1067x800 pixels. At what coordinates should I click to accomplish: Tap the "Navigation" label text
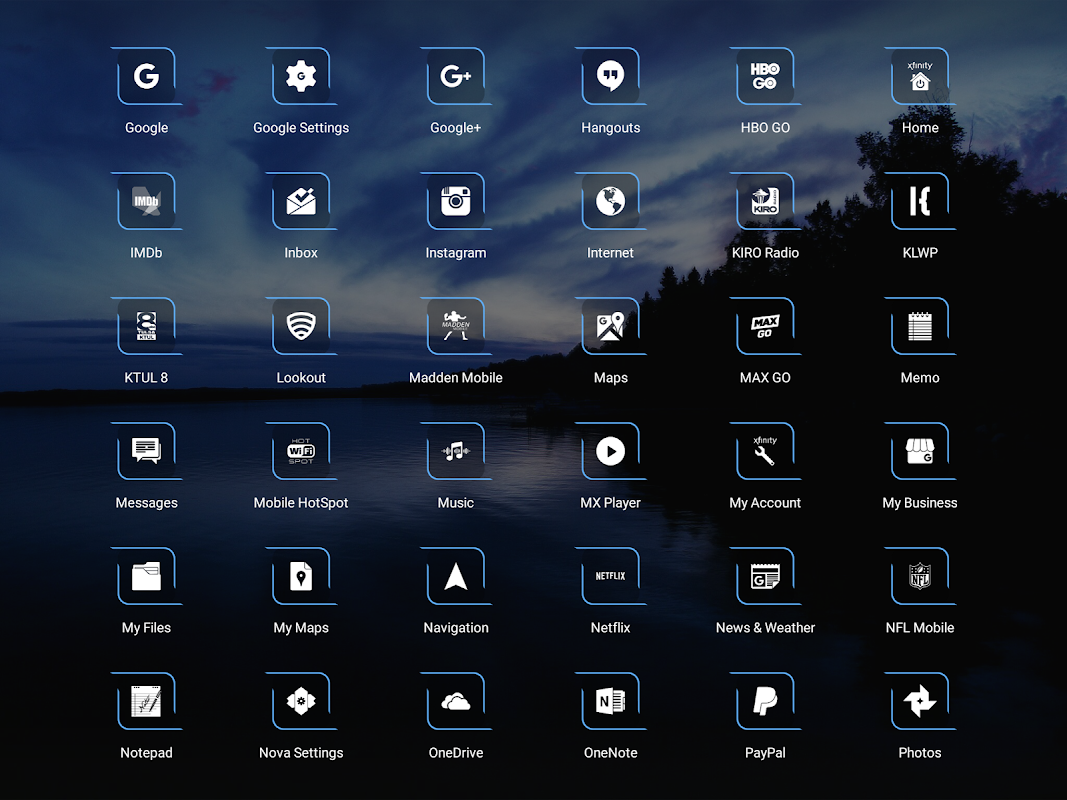(x=456, y=628)
